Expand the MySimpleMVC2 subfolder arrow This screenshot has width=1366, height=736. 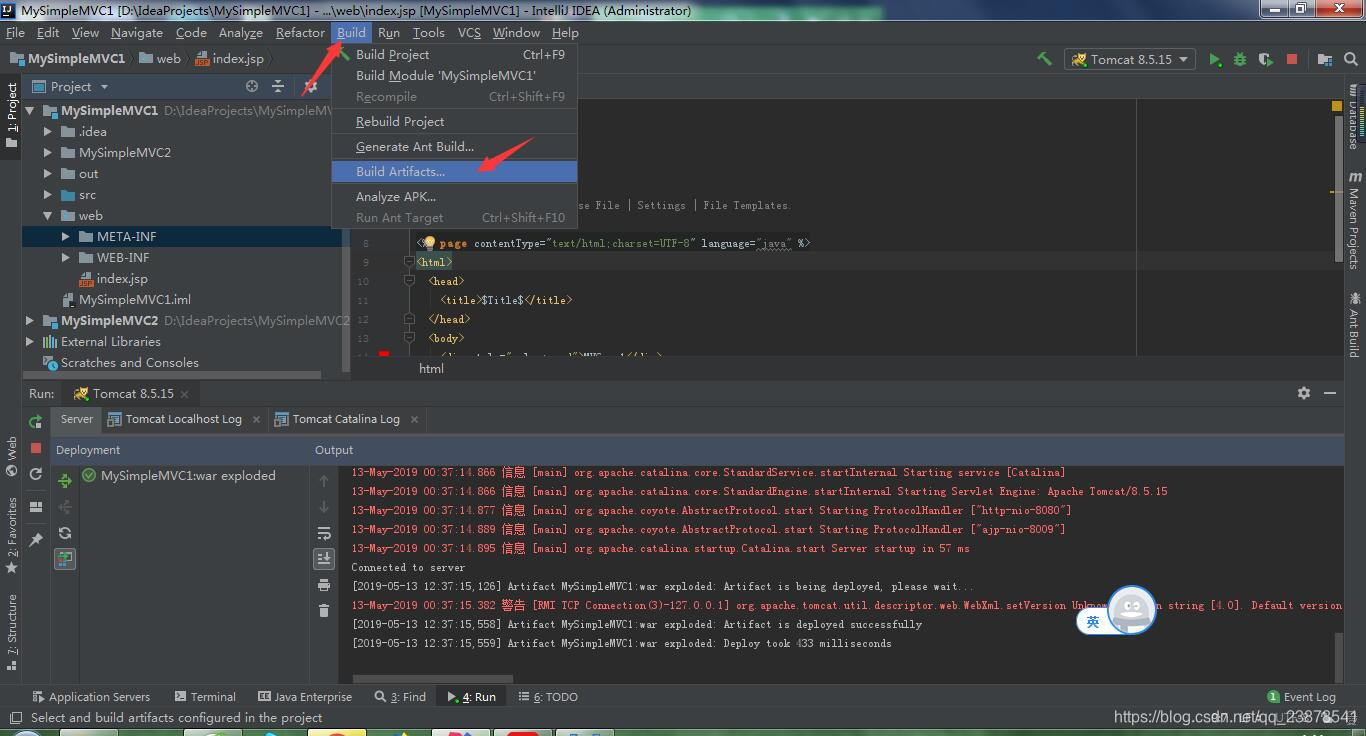coord(48,152)
